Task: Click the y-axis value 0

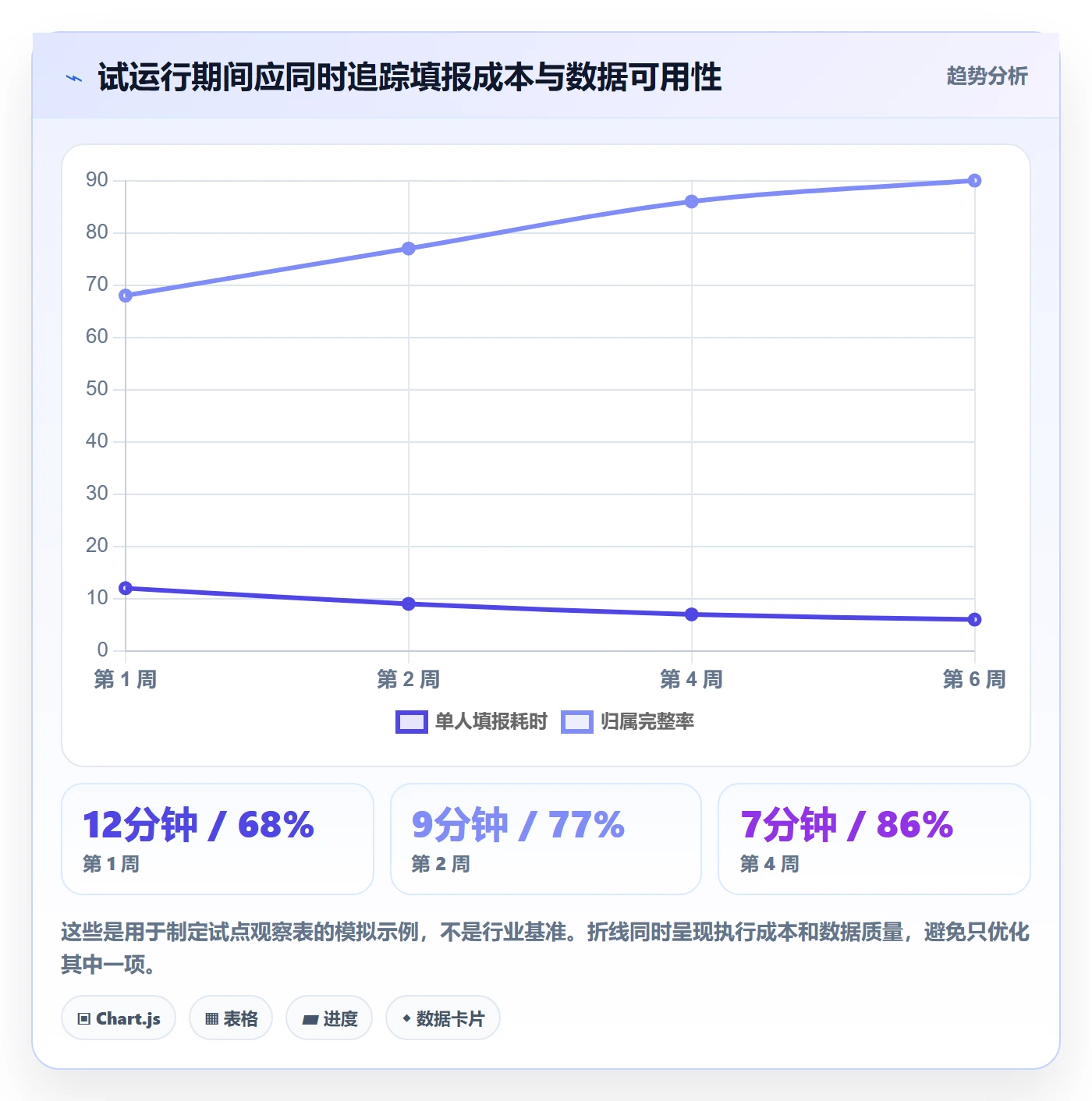Action: [x=102, y=650]
